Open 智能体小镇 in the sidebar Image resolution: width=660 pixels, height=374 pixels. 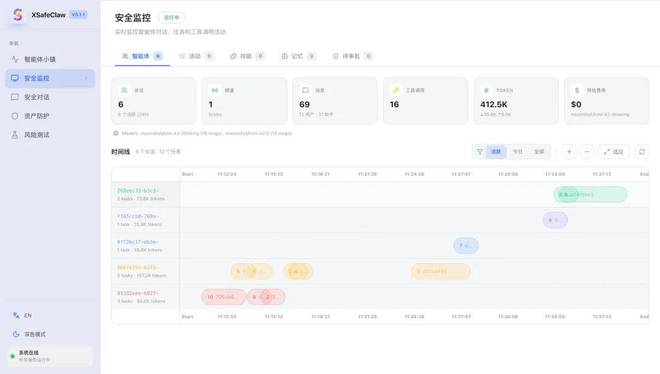[50, 59]
